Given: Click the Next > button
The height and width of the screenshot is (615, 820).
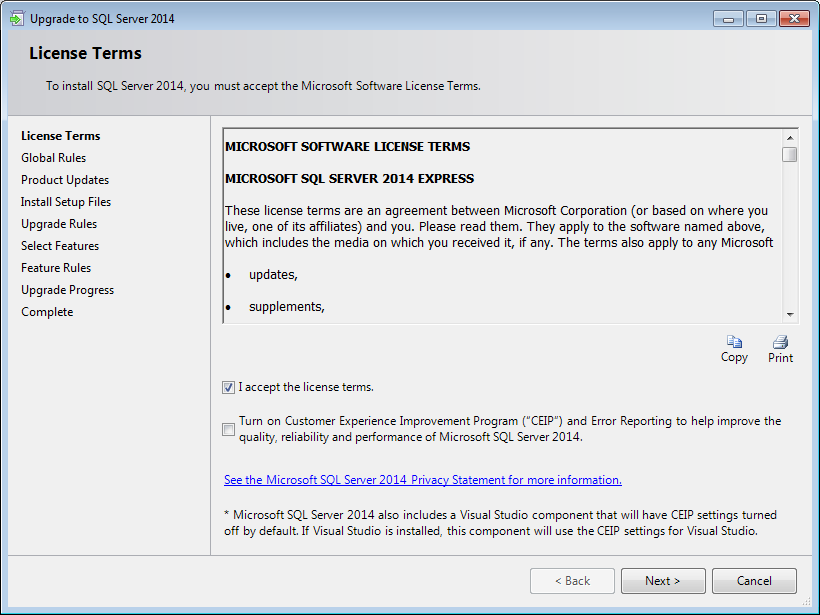Looking at the screenshot, I should tap(663, 581).
